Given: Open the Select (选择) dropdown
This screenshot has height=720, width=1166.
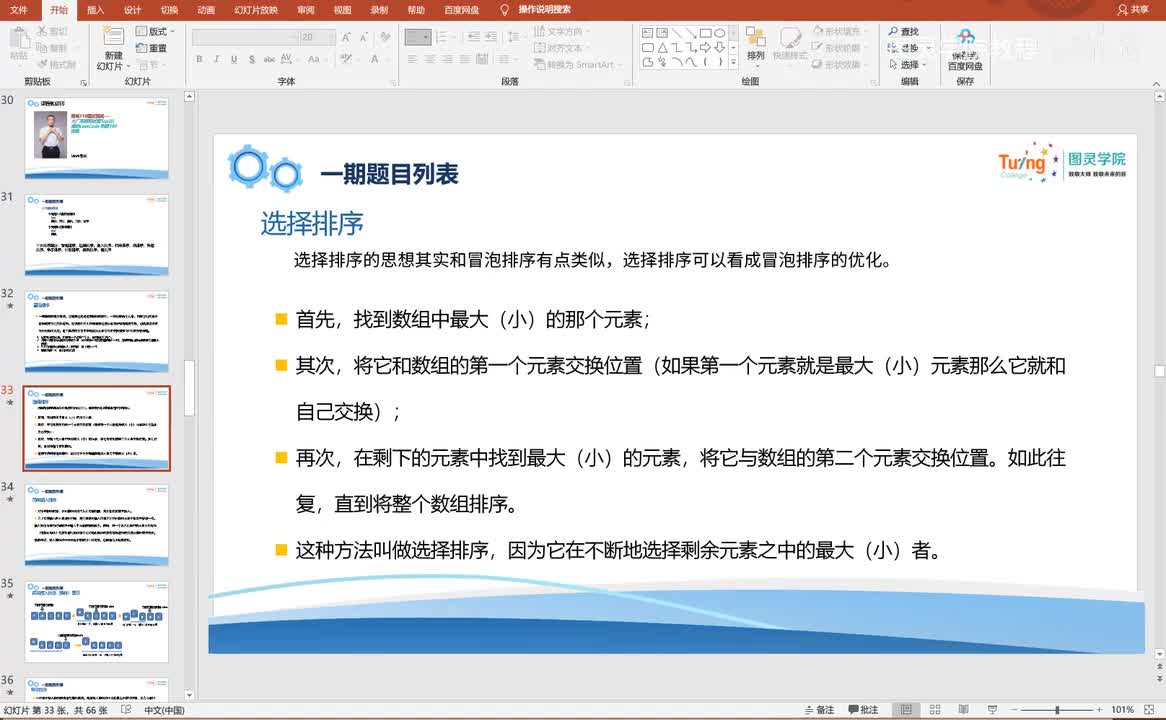Looking at the screenshot, I should [908, 65].
